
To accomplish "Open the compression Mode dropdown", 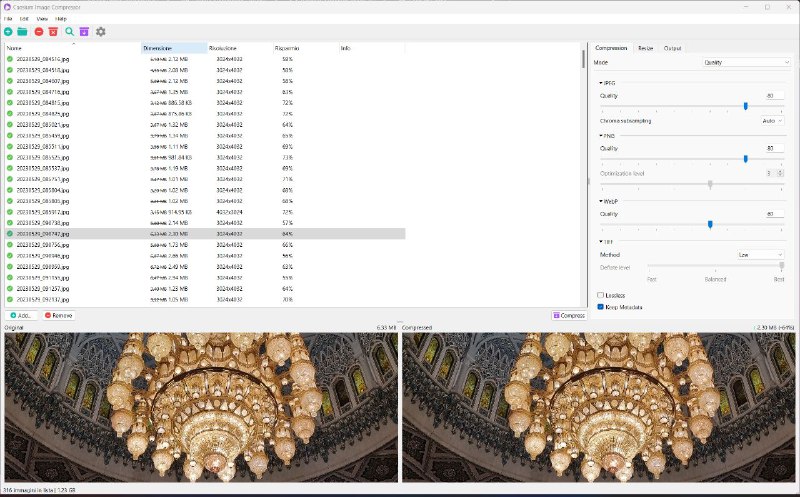I will click(746, 62).
